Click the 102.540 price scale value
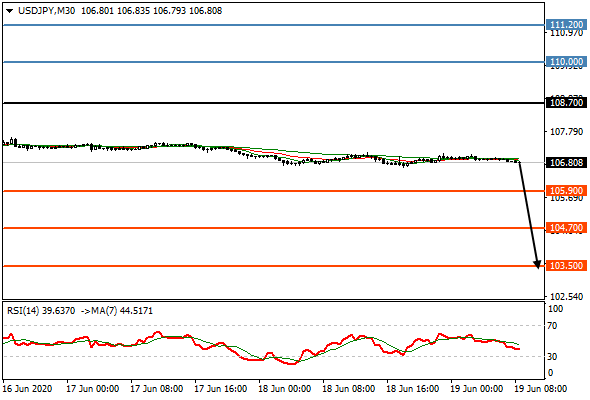The image size is (590, 400). pyautogui.click(x=566, y=297)
